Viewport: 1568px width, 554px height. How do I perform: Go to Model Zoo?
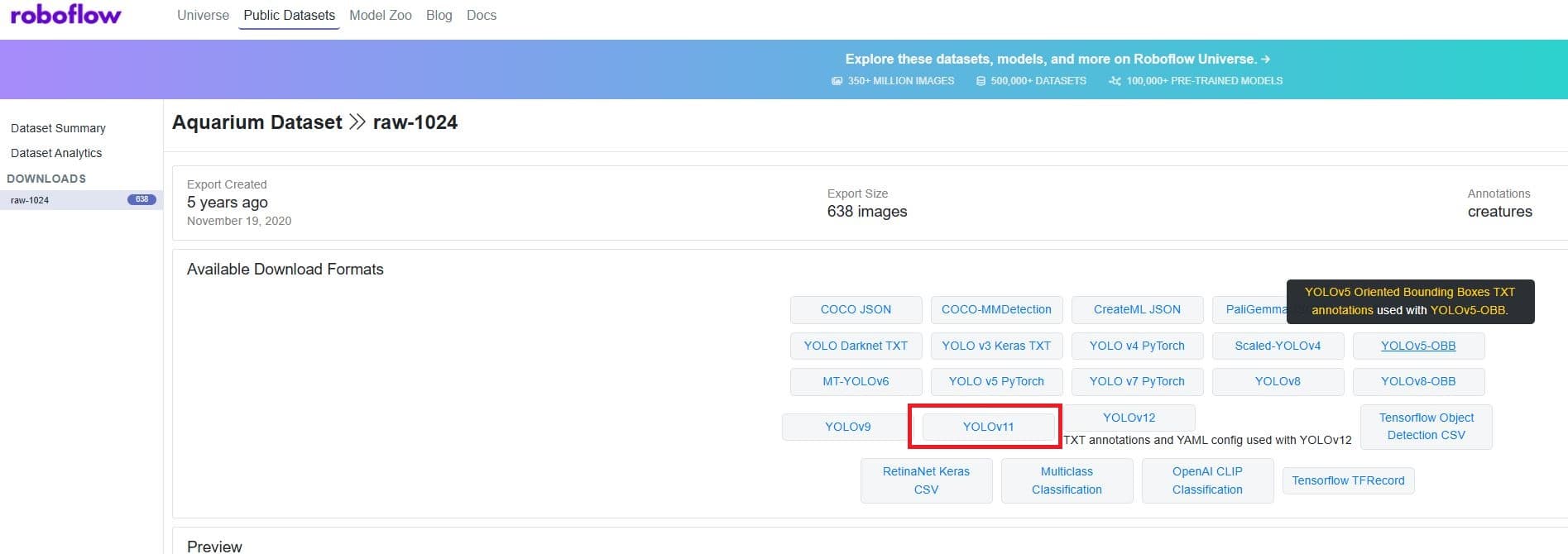381,15
